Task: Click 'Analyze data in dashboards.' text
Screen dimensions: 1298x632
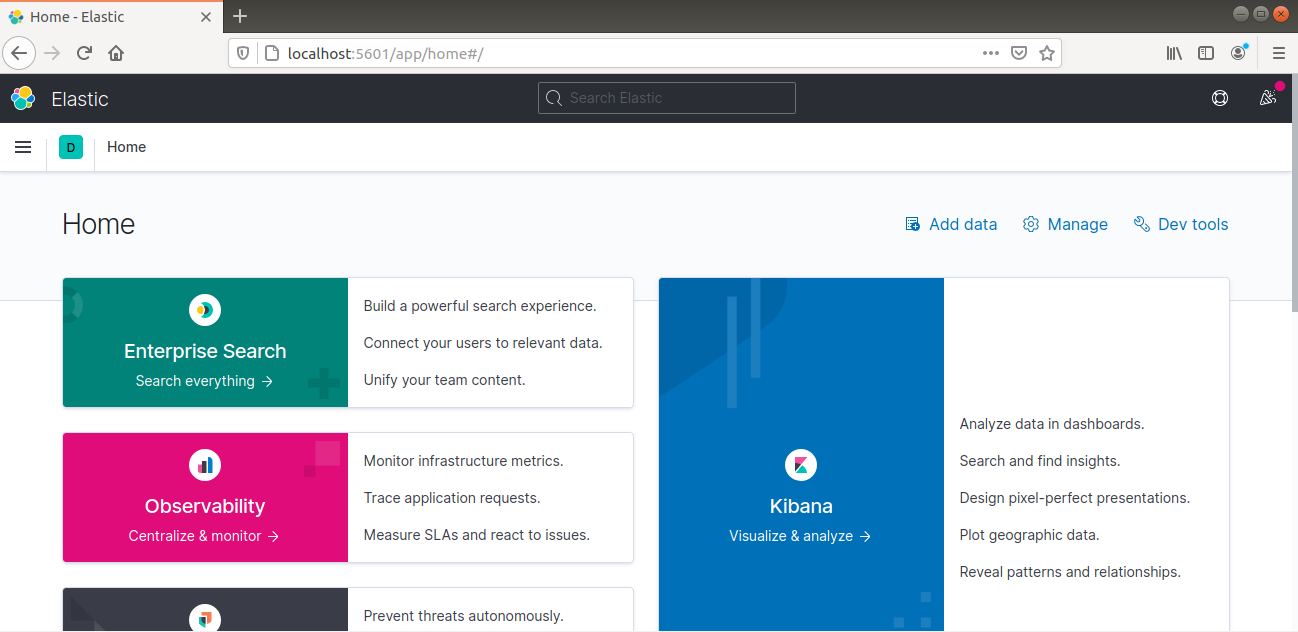Action: click(x=1052, y=424)
